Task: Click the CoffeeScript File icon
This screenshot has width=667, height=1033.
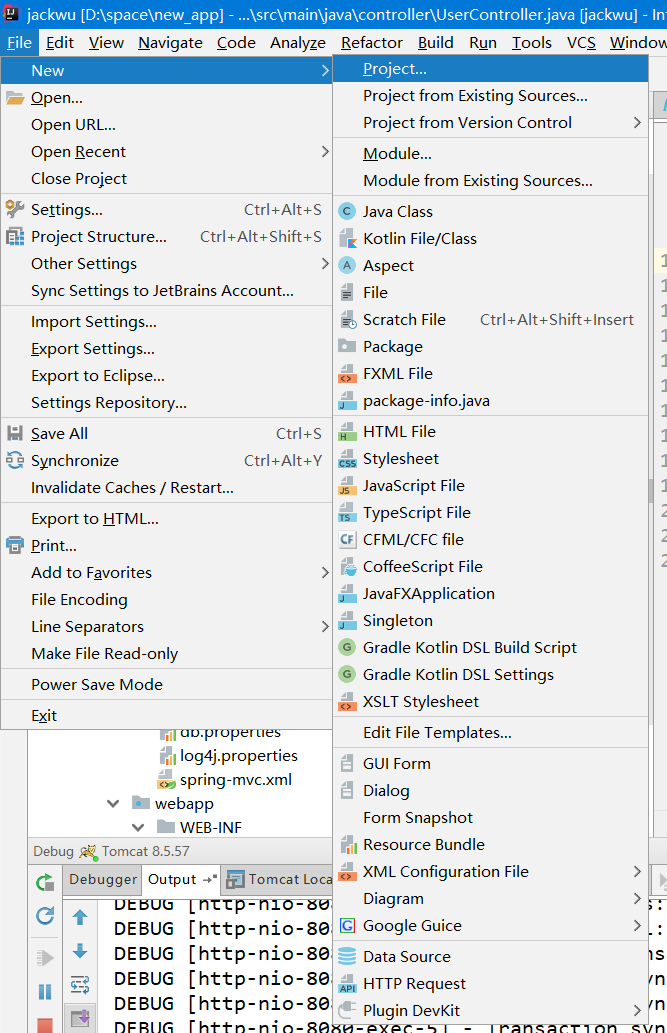Action: click(x=347, y=567)
